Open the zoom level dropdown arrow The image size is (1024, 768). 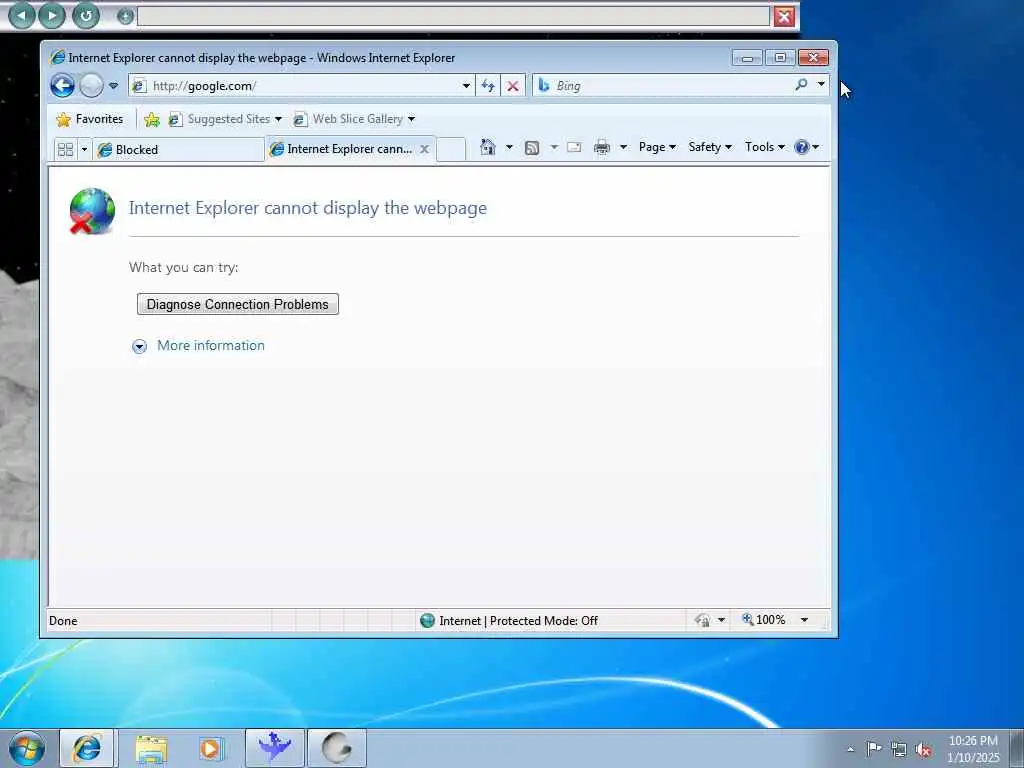(805, 620)
